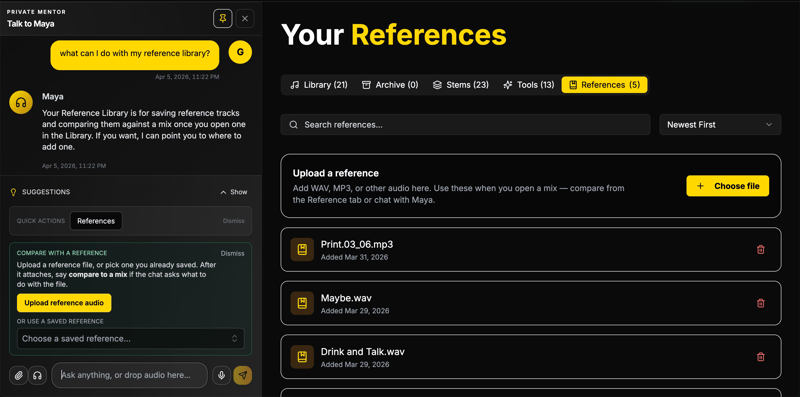
Task: Click the 'Upload a reference' heading
Action: [x=336, y=173]
